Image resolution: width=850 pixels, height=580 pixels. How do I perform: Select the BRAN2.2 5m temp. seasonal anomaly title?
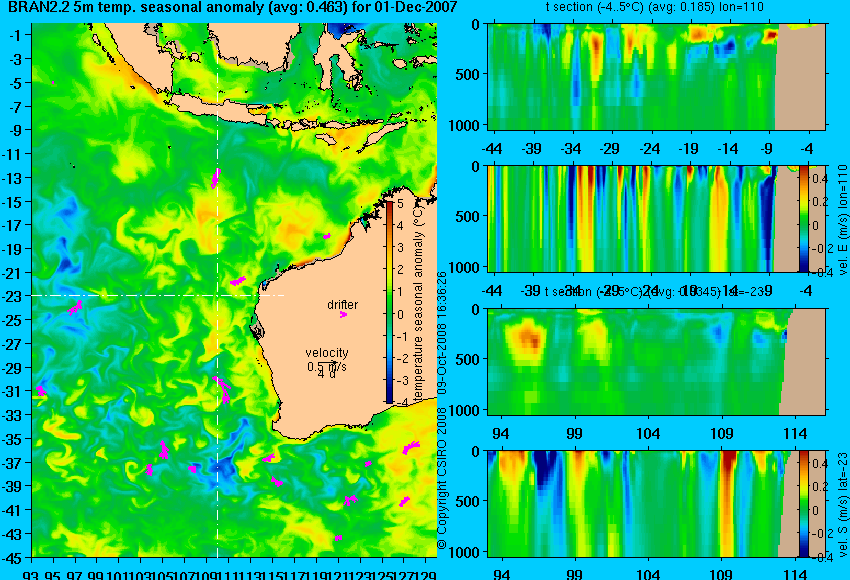[233, 8]
